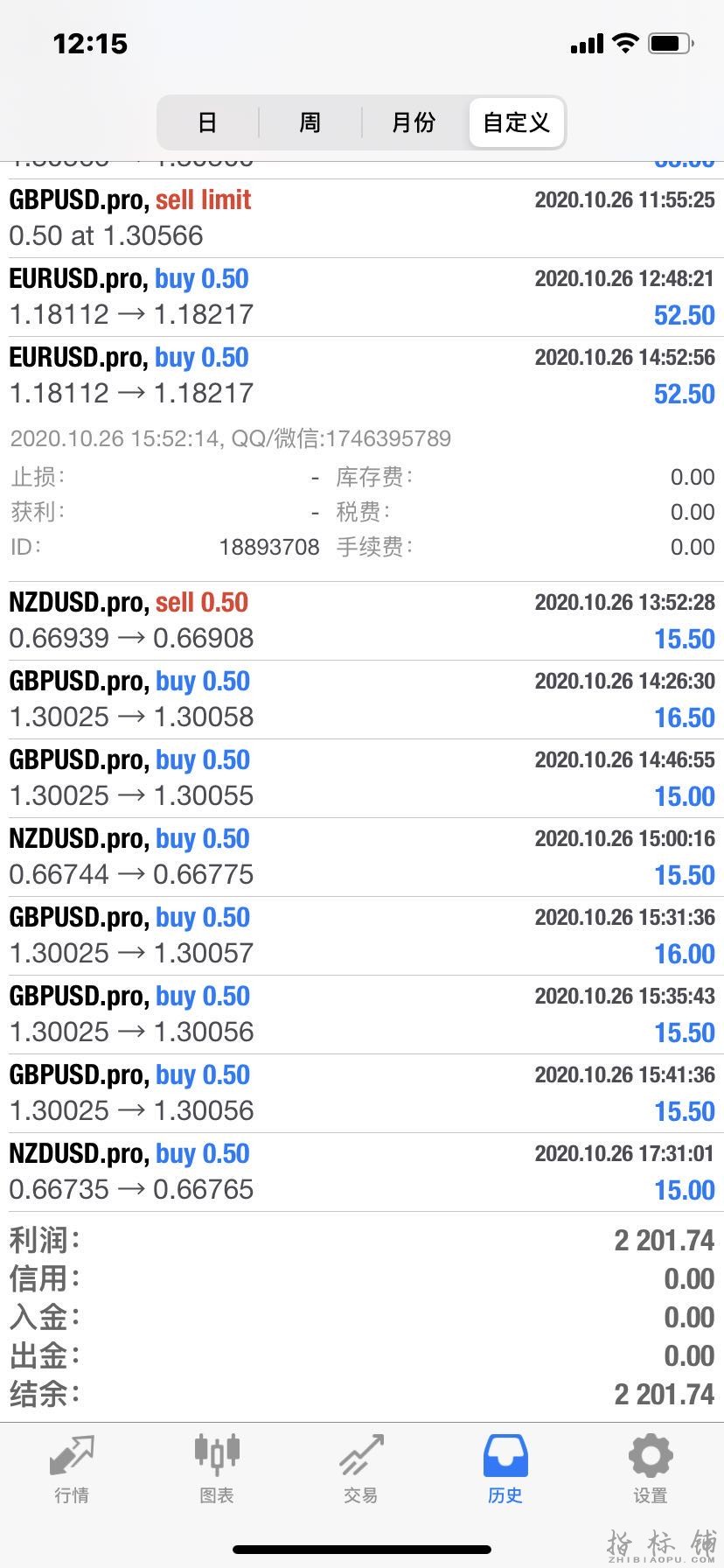Screen dimensions: 724x1568
Task: Select the 日 day period segment
Action: pyautogui.click(x=207, y=122)
